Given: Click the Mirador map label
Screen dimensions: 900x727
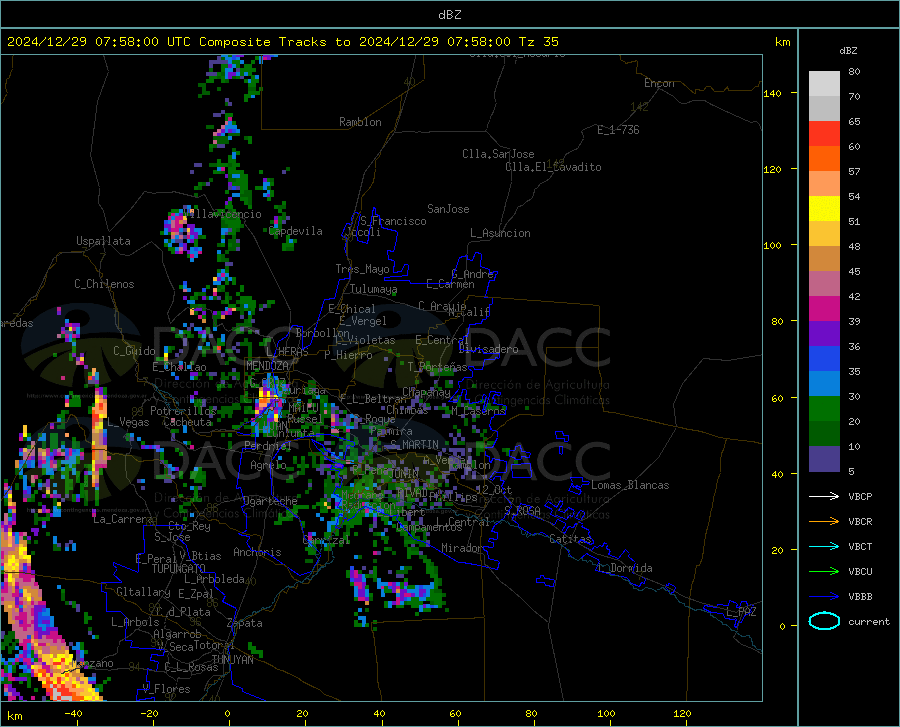Looking at the screenshot, I should pyautogui.click(x=462, y=548).
